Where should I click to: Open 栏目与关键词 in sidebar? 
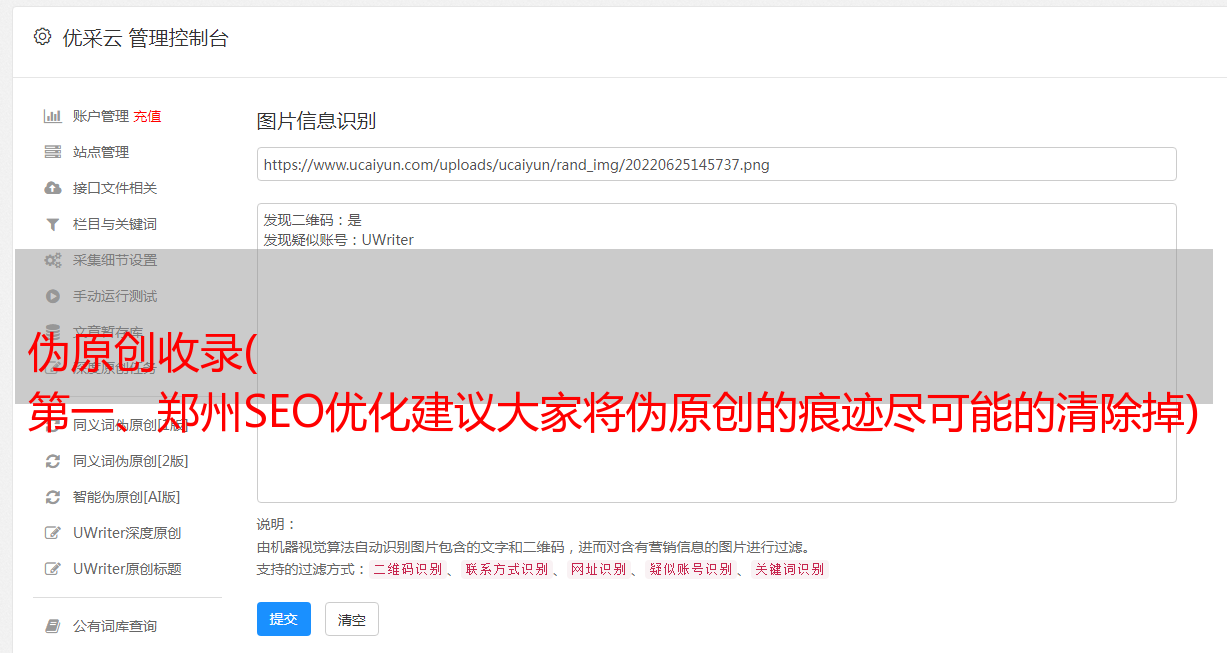pyautogui.click(x=115, y=224)
